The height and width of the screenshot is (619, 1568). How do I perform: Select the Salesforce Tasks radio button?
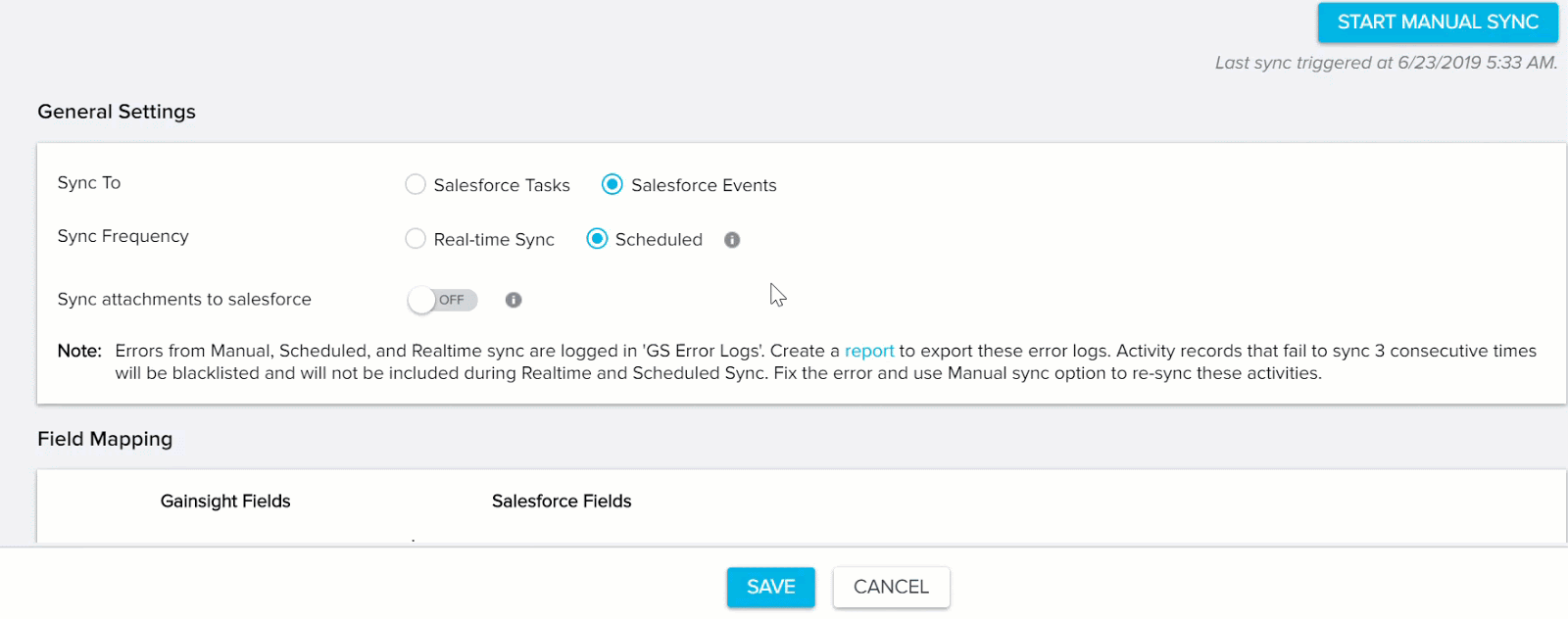point(416,184)
